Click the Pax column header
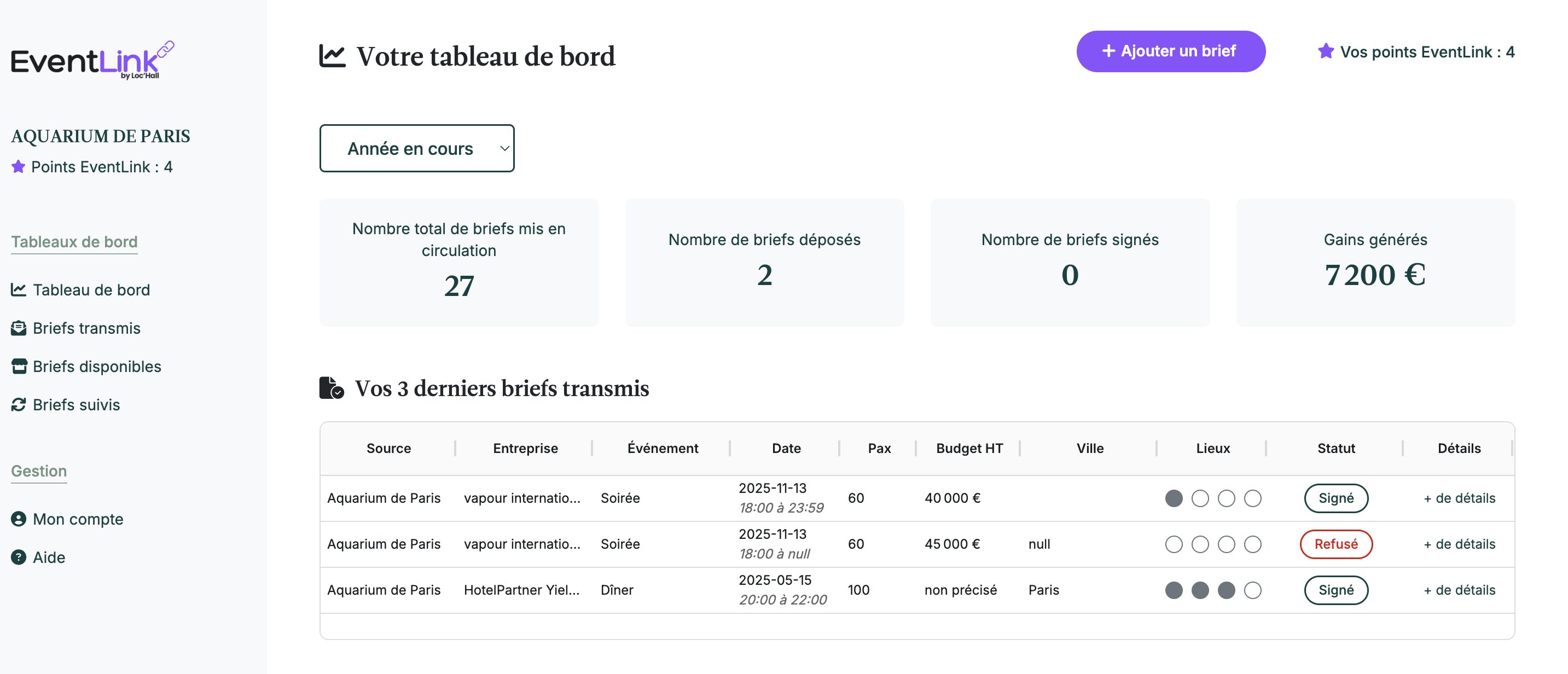This screenshot has width=1568, height=674. coord(879,448)
